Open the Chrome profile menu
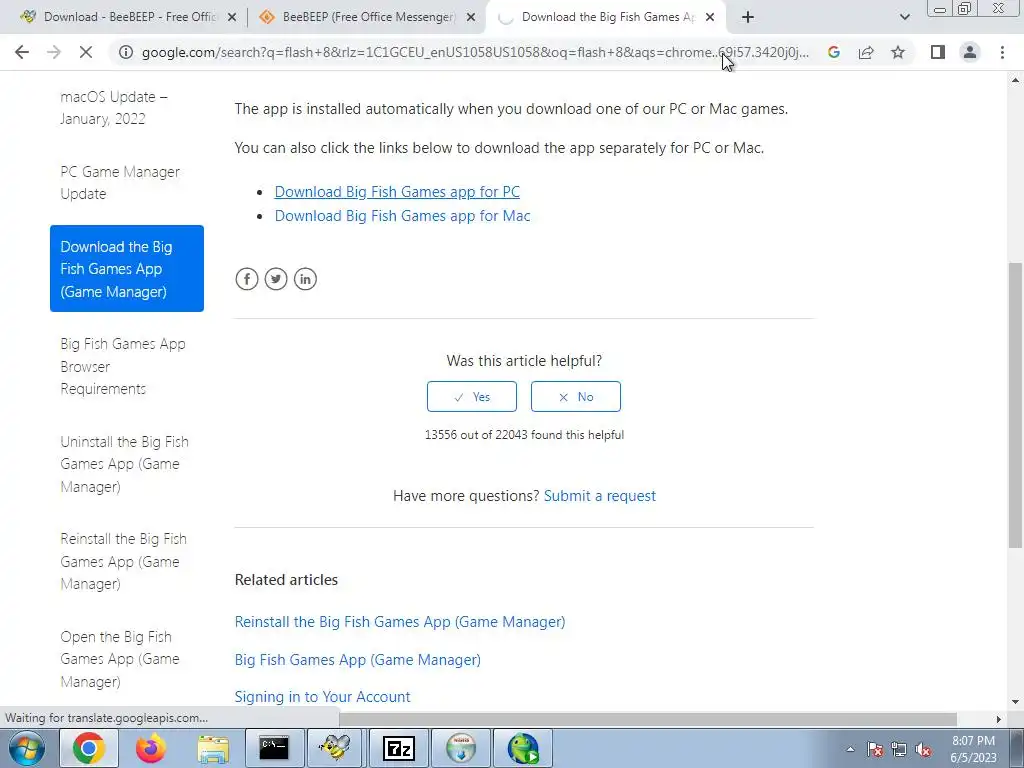The width and height of the screenshot is (1024, 768). coord(970,52)
